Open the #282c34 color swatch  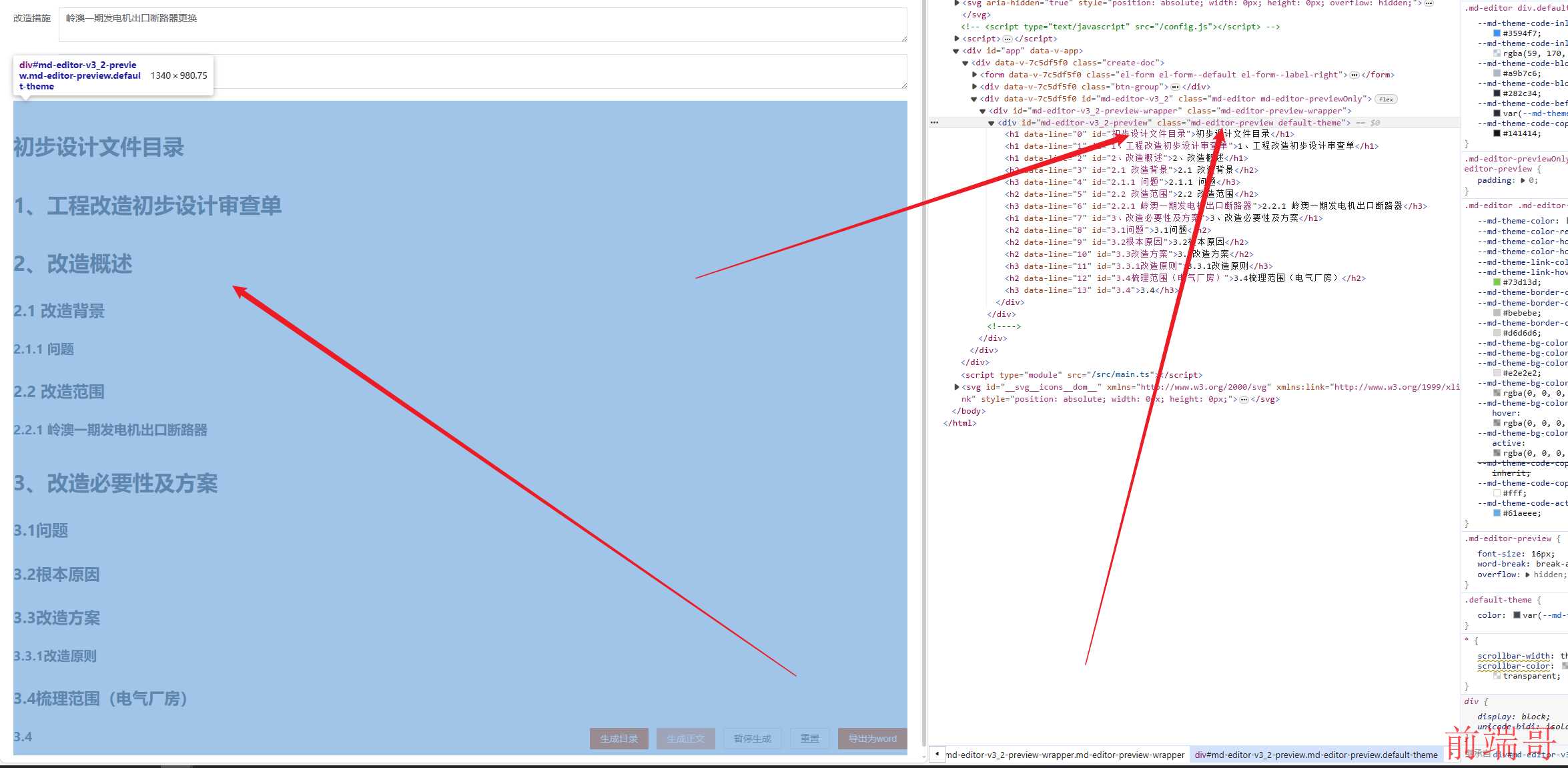pos(1497,93)
